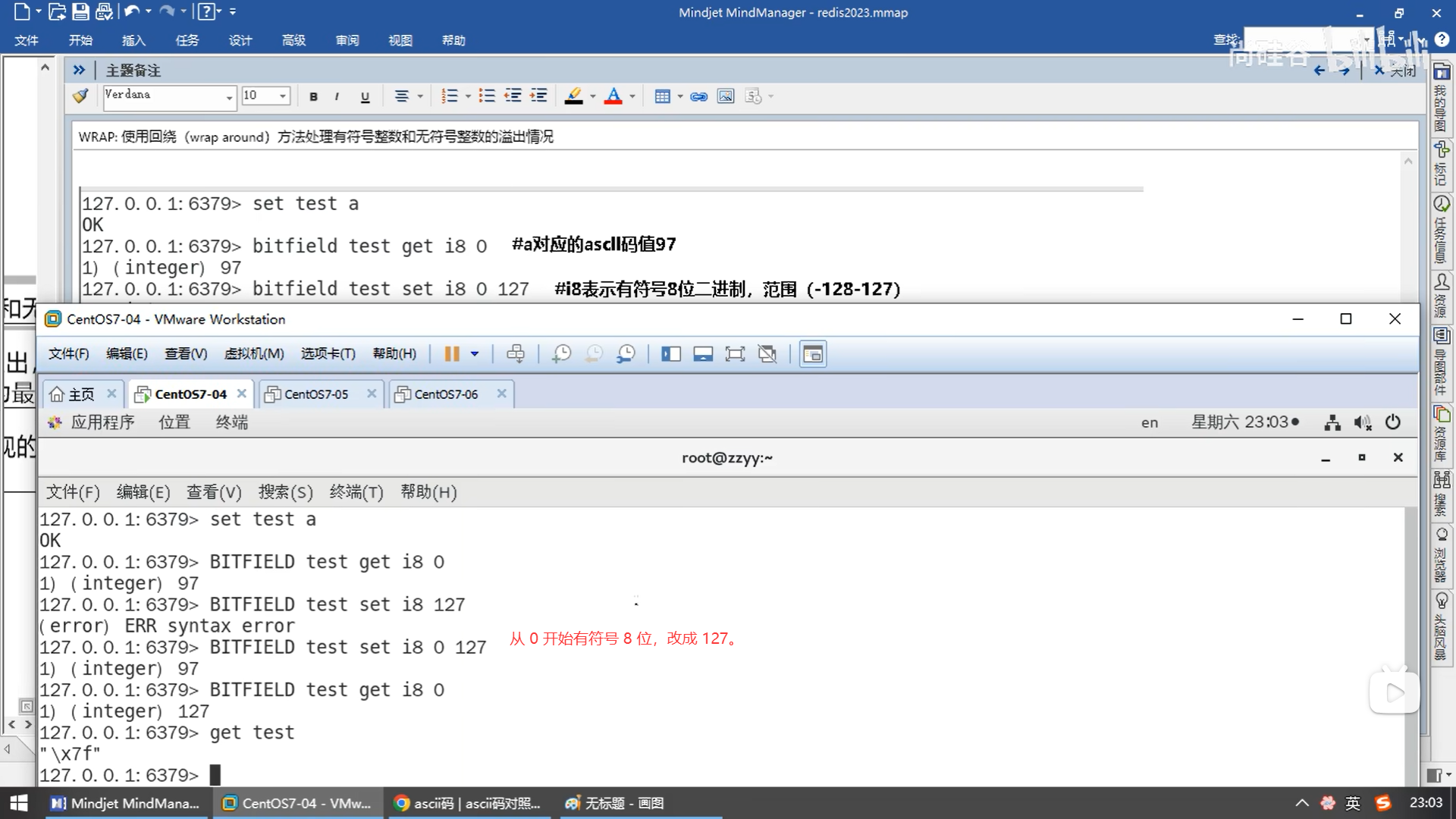Image resolution: width=1456 pixels, height=819 pixels.
Task: Open the font size 10 dropdown
Action: pyautogui.click(x=283, y=96)
